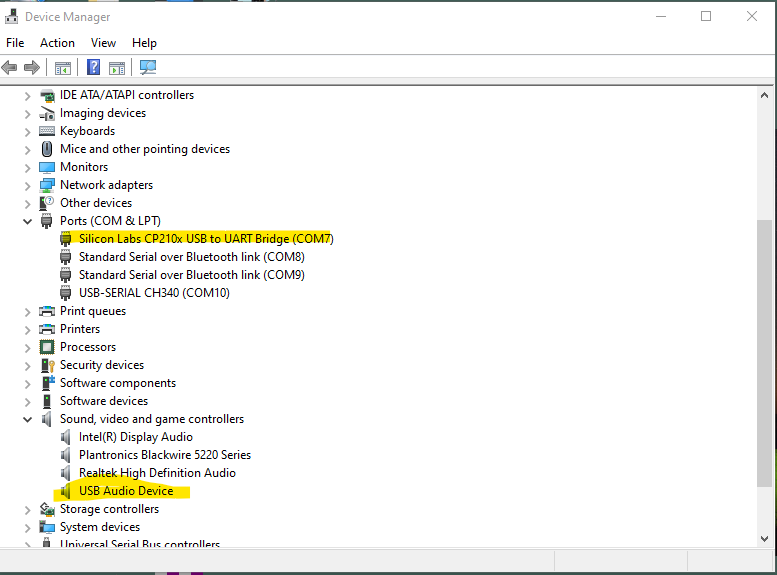Click the Processors chip icon
The height and width of the screenshot is (575, 777).
[47, 347]
